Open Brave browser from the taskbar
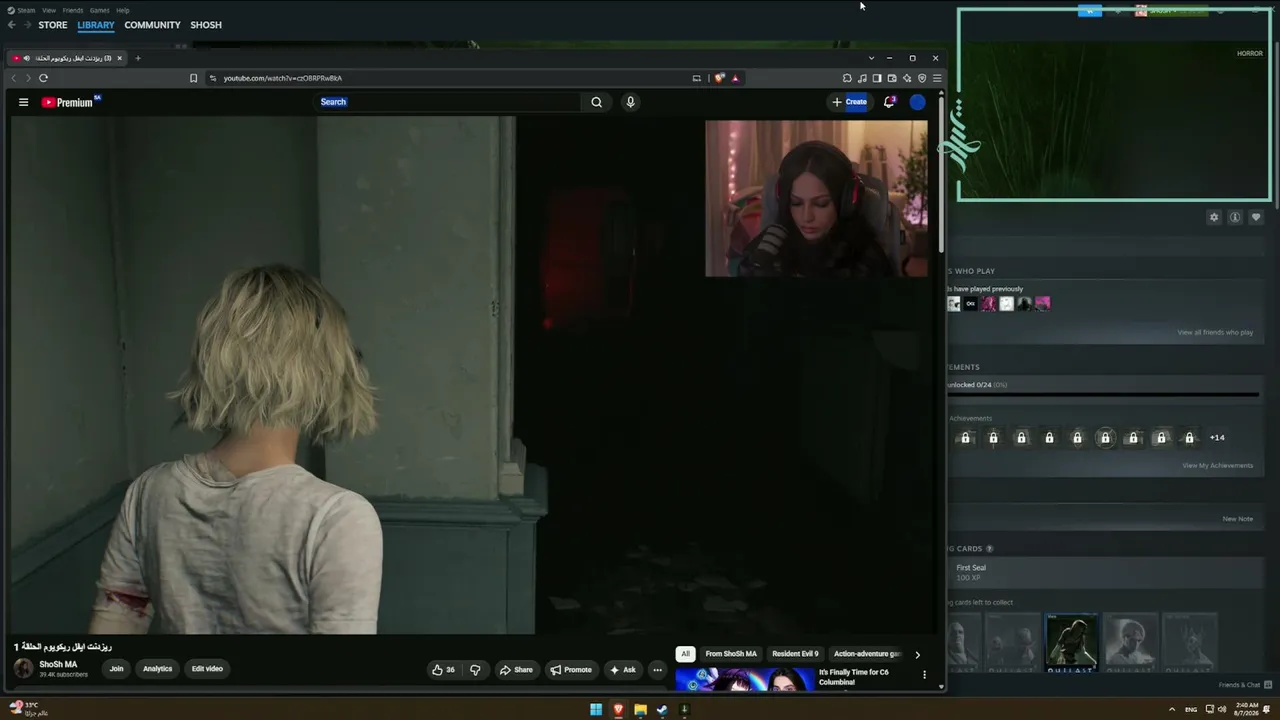1280x720 pixels. point(618,710)
